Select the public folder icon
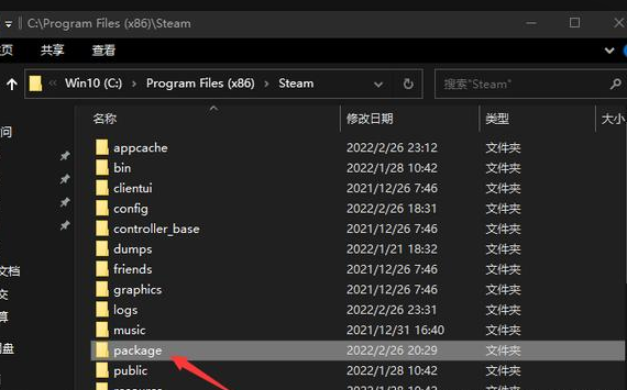The width and height of the screenshot is (627, 390). [x=102, y=370]
